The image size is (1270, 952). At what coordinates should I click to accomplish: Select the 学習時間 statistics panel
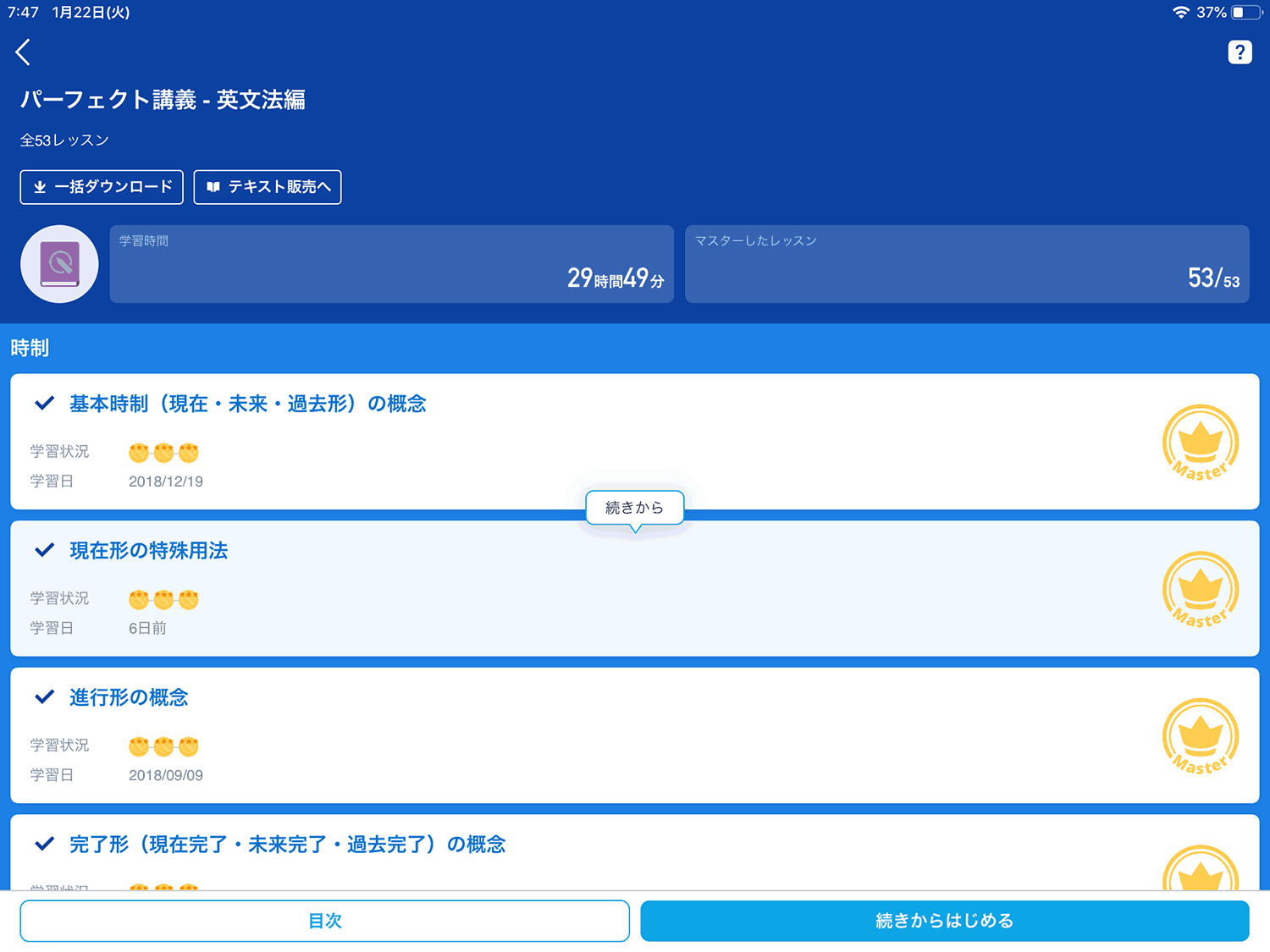coord(391,264)
